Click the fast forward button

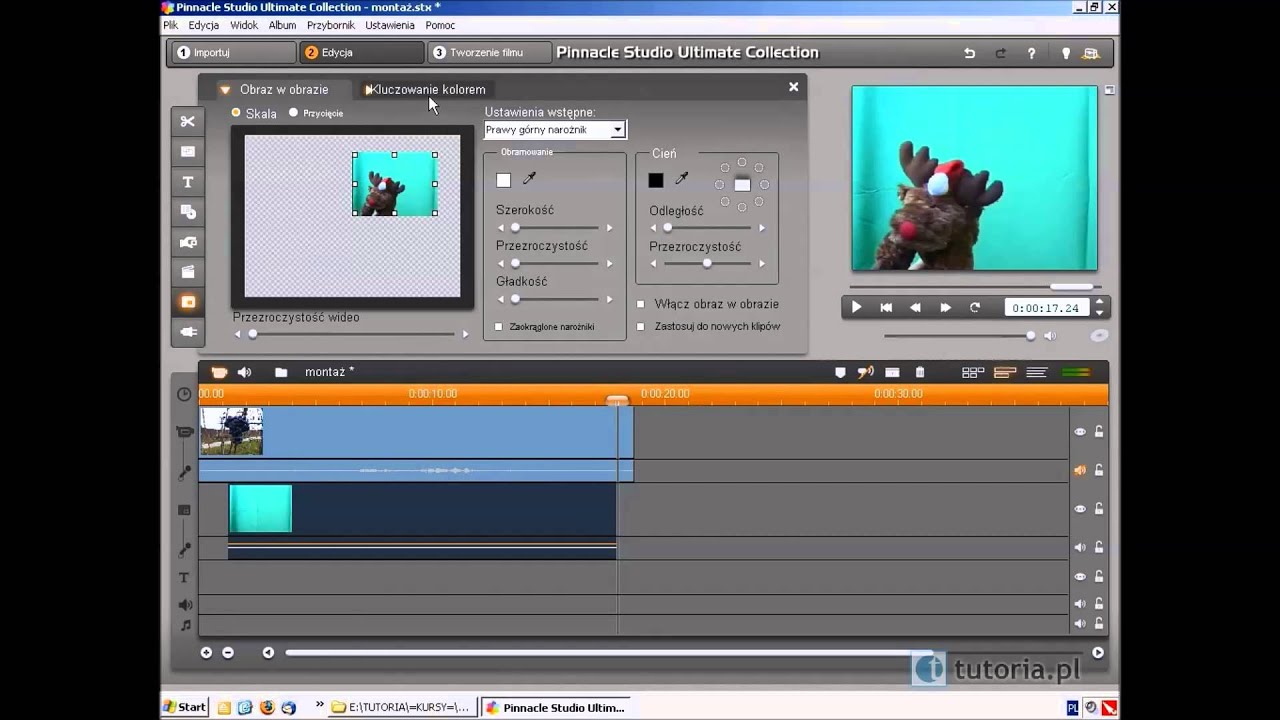tap(945, 308)
